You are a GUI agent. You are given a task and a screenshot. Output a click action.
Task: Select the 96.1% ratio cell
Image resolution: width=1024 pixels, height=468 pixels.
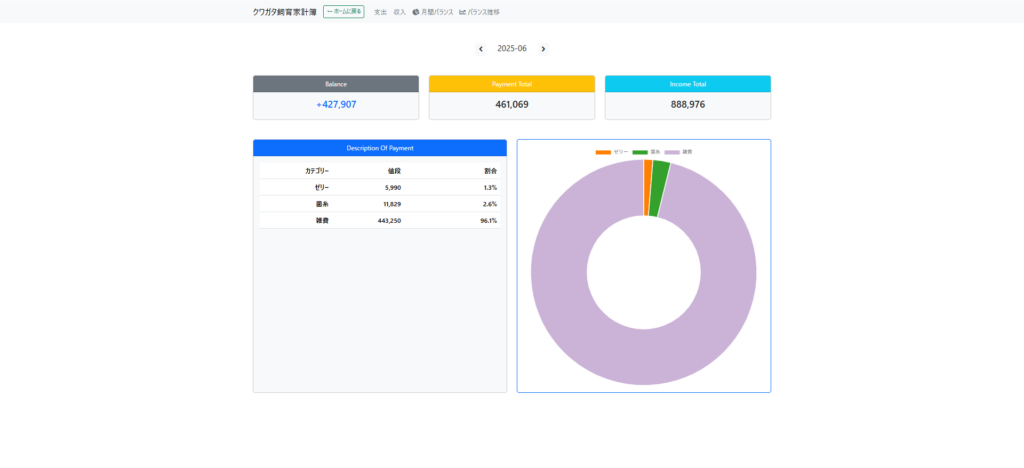(453, 220)
